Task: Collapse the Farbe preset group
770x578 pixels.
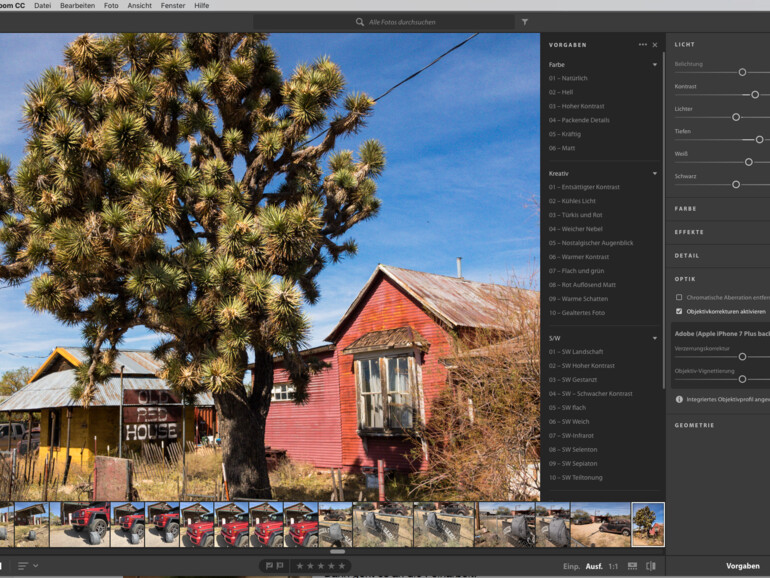Action: pyautogui.click(x=655, y=65)
